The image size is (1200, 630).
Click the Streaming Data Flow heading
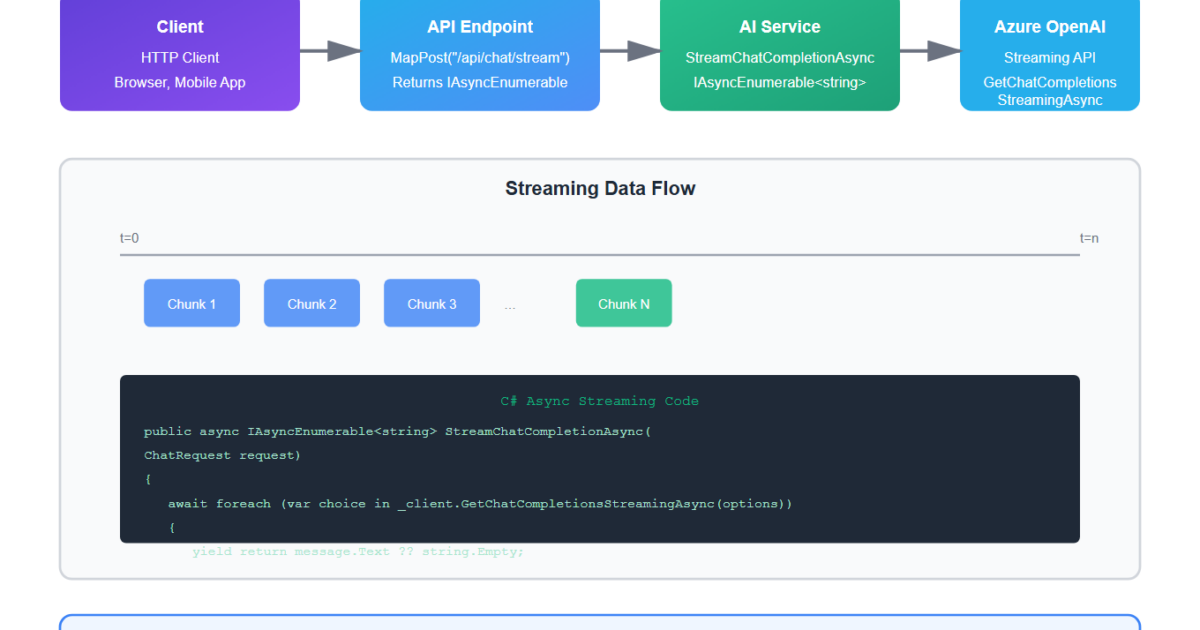click(600, 188)
